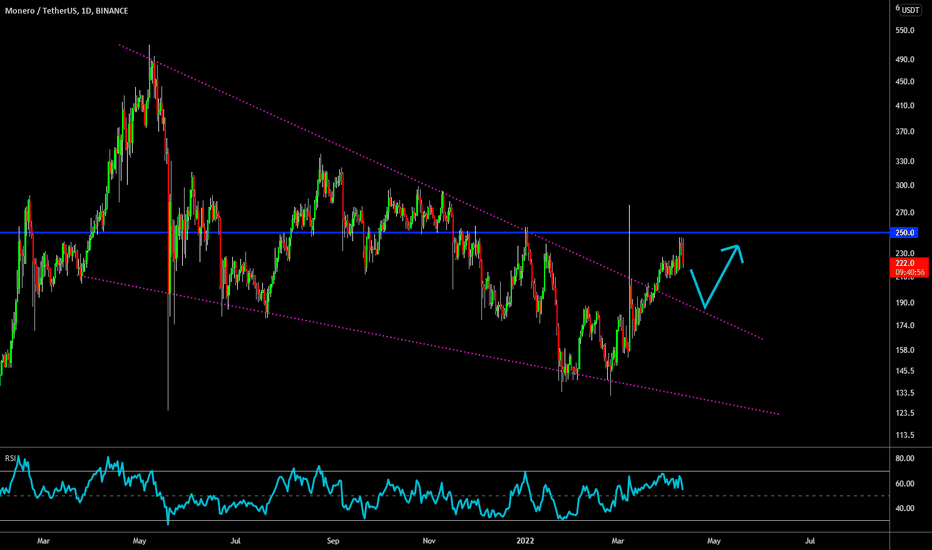Click the 230.0 price axis label

click(x=905, y=253)
